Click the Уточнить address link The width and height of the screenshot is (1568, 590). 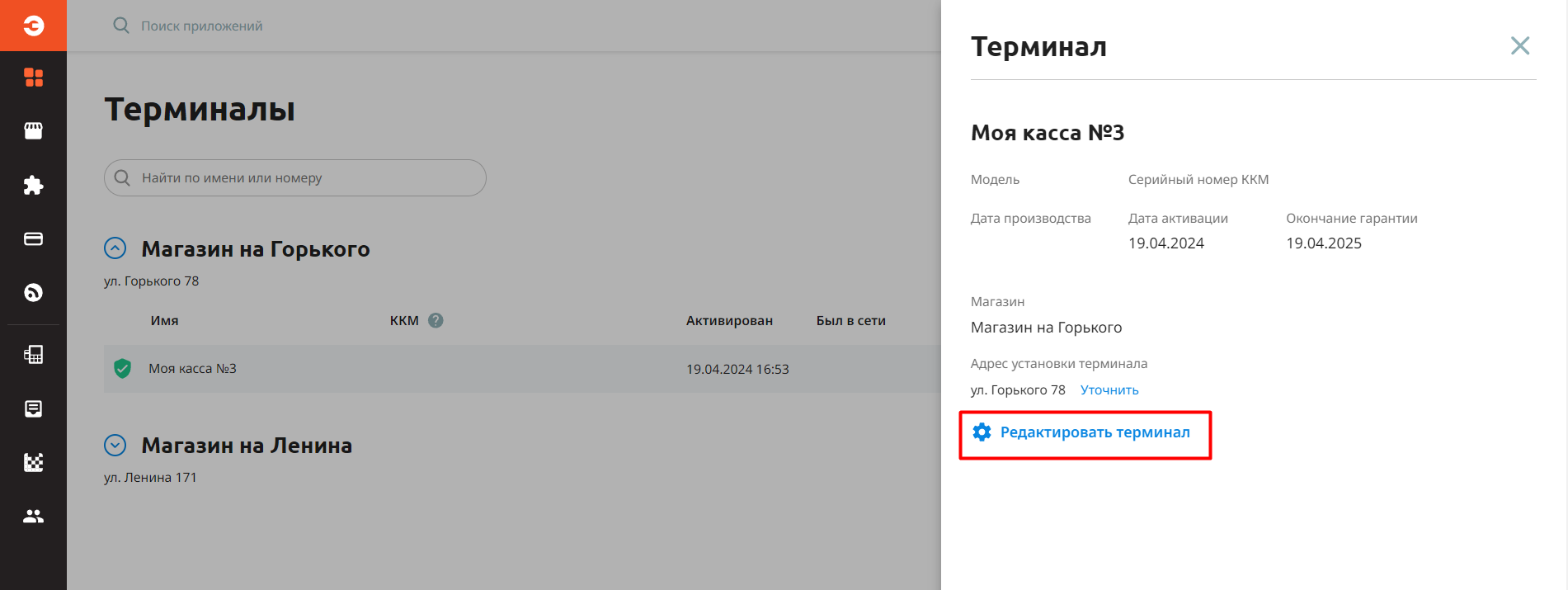tap(1109, 390)
